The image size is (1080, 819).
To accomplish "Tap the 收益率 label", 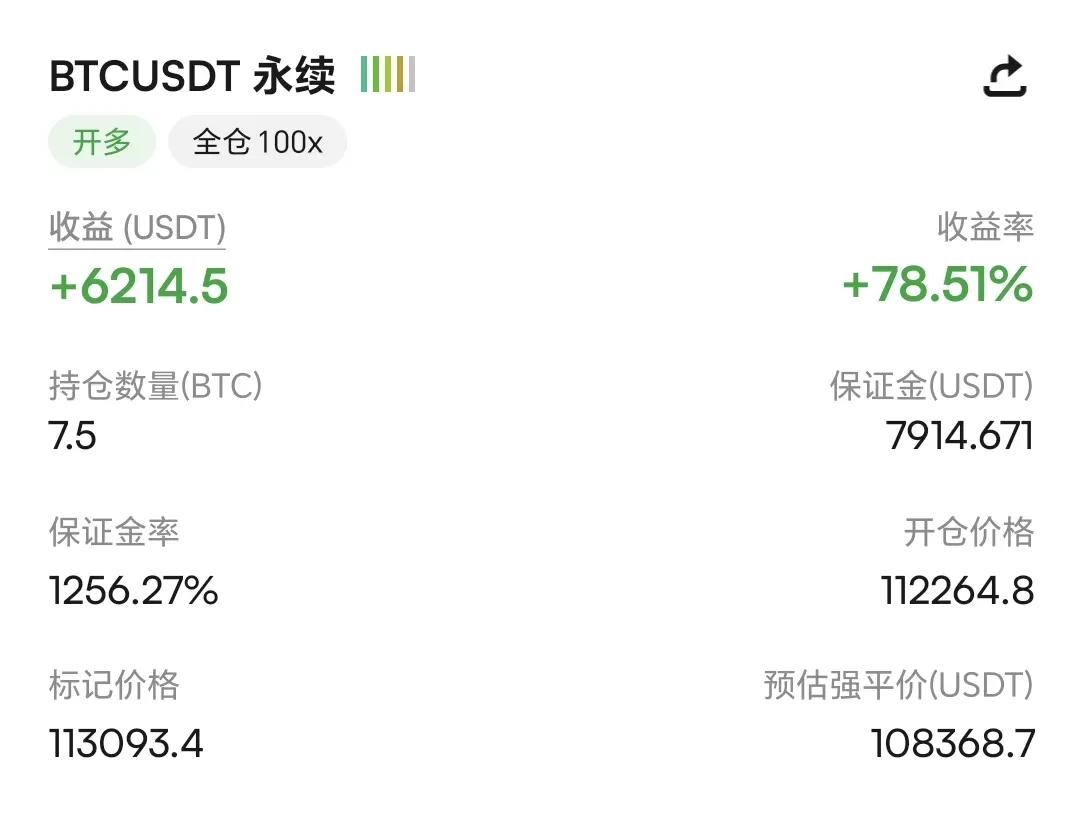I will 985,227.
